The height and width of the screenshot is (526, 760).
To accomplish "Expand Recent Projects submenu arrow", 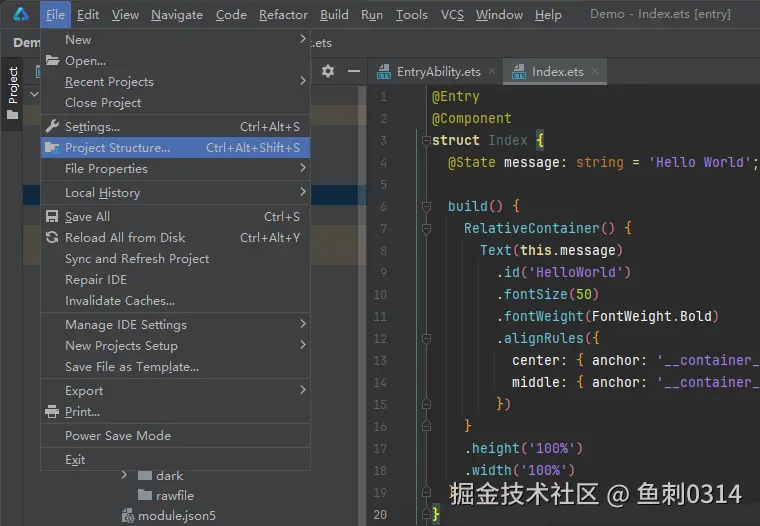I will coord(303,80).
